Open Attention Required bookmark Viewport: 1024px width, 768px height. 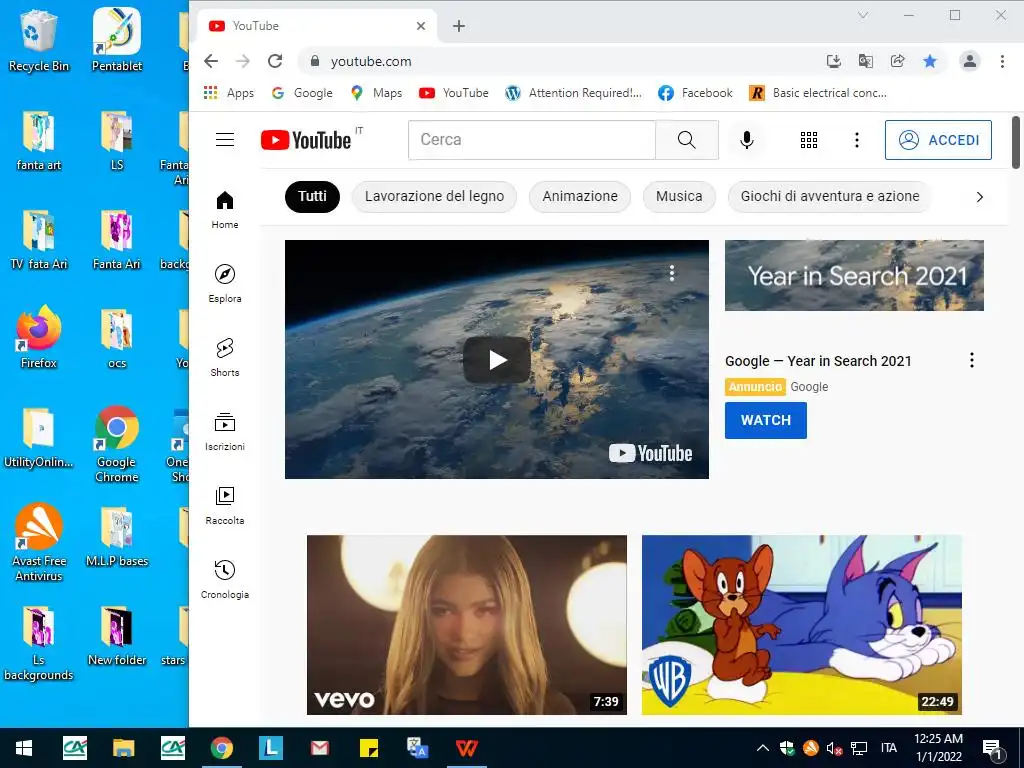(x=573, y=93)
